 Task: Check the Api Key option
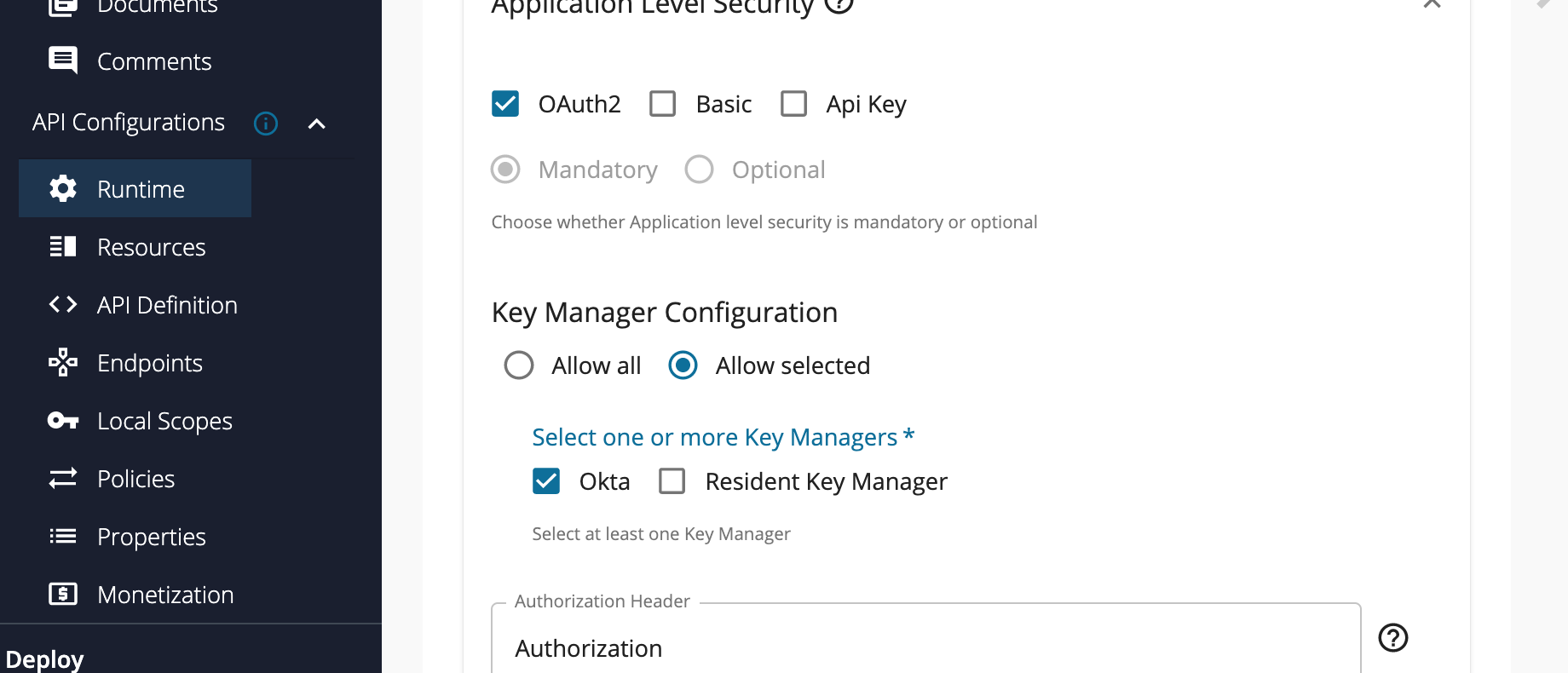pos(793,103)
